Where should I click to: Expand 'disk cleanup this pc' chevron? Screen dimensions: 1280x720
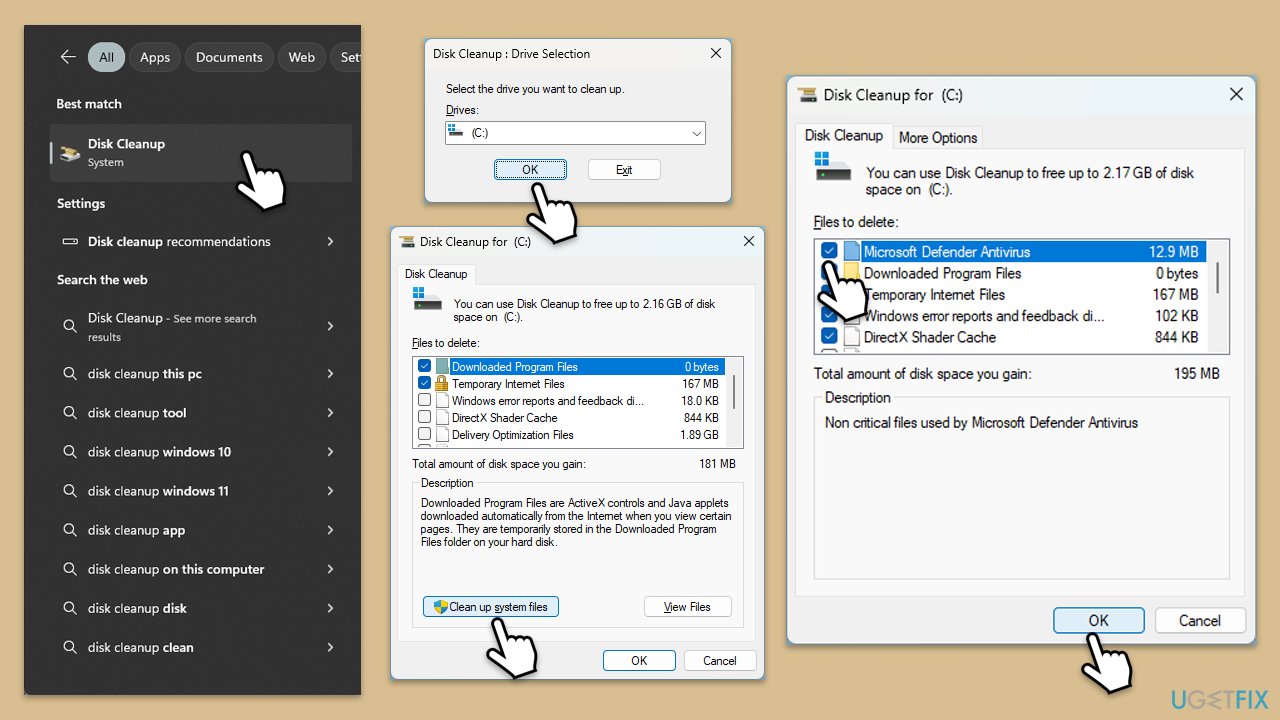pyautogui.click(x=330, y=374)
